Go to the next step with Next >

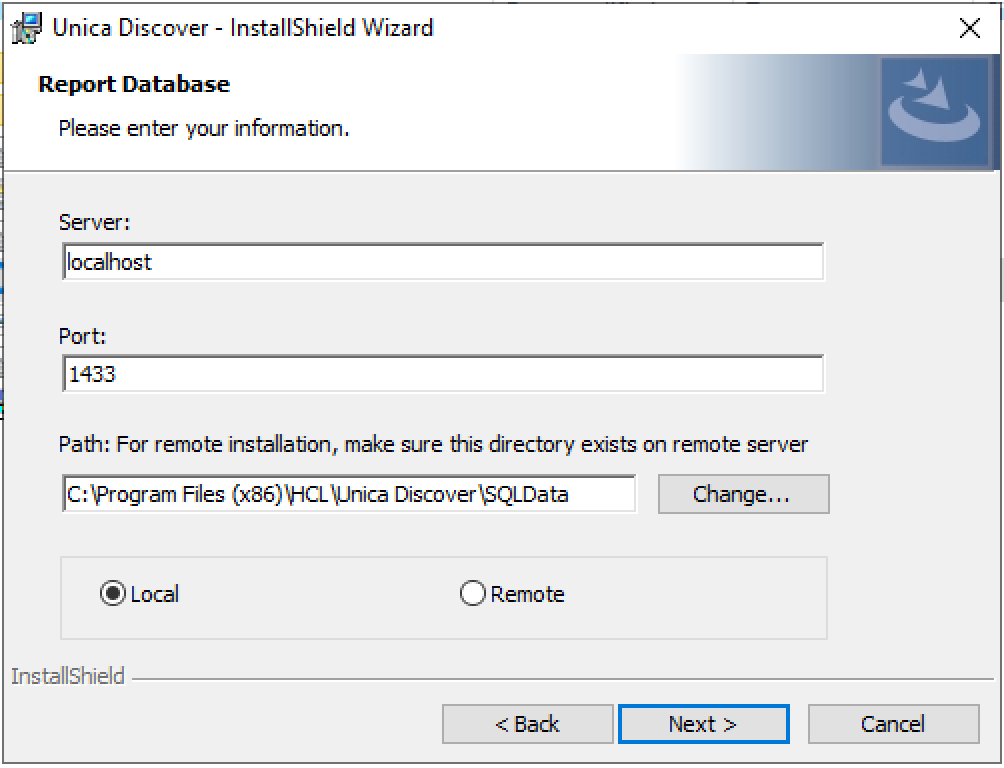(x=703, y=724)
